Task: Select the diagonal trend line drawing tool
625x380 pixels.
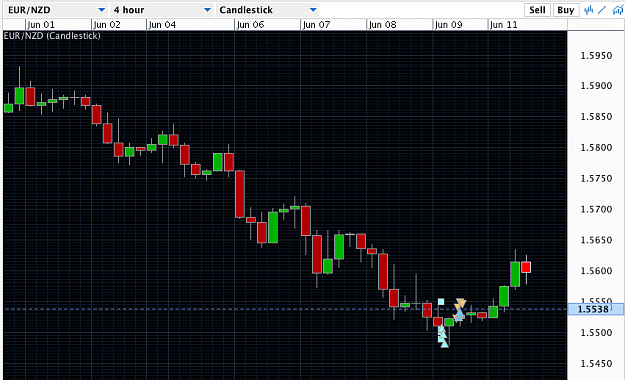Action: (x=602, y=10)
